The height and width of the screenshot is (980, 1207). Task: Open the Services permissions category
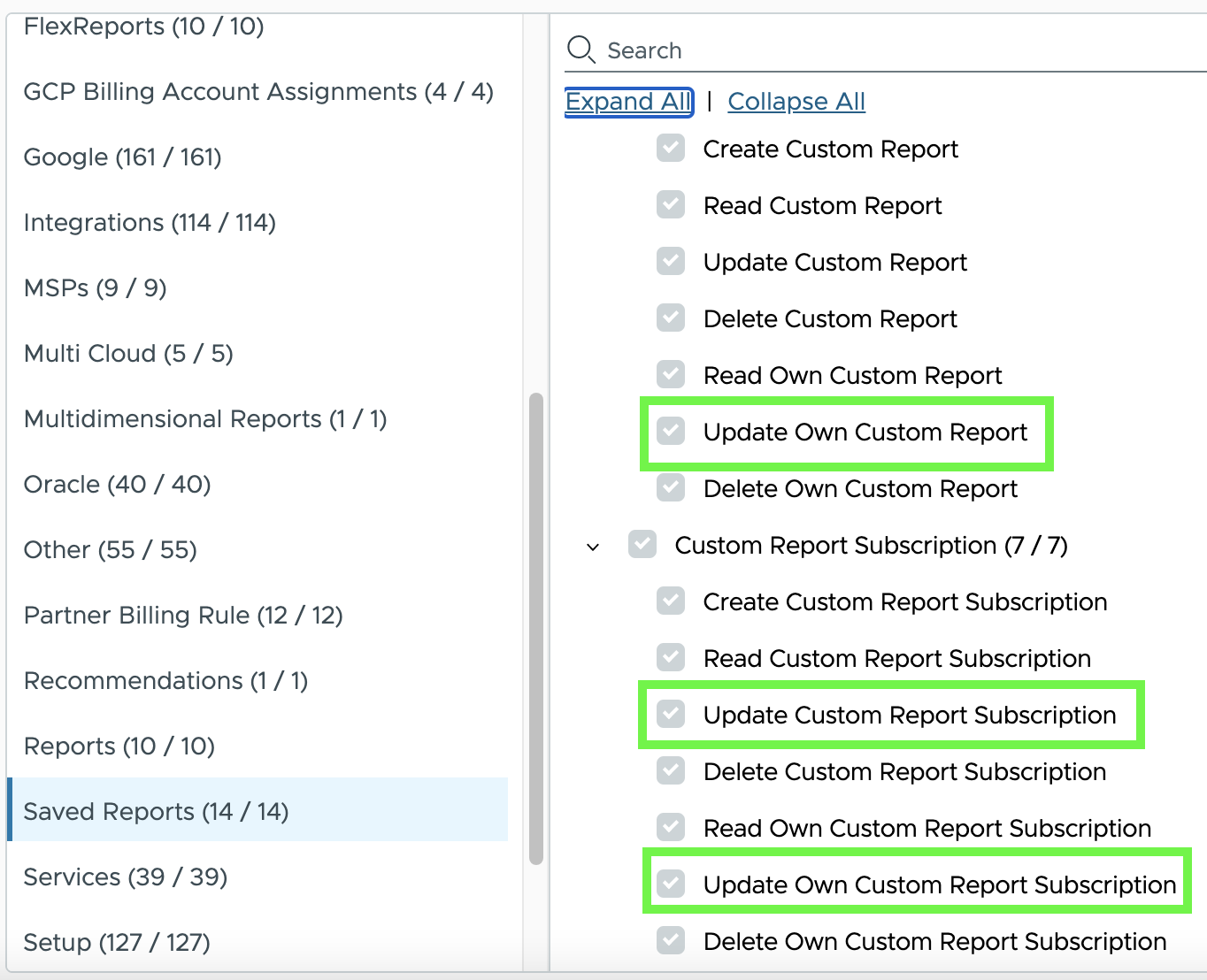[126, 877]
